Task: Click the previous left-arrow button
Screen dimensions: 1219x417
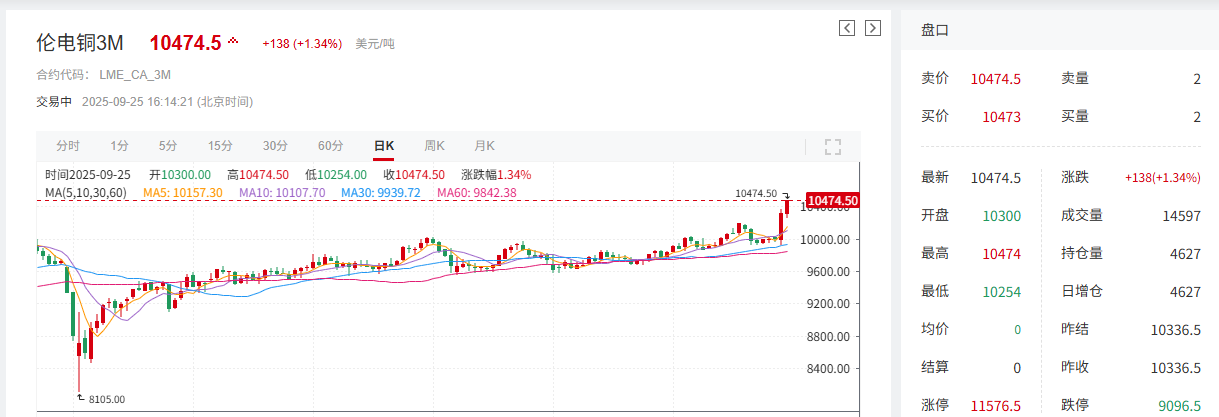Action: [847, 28]
